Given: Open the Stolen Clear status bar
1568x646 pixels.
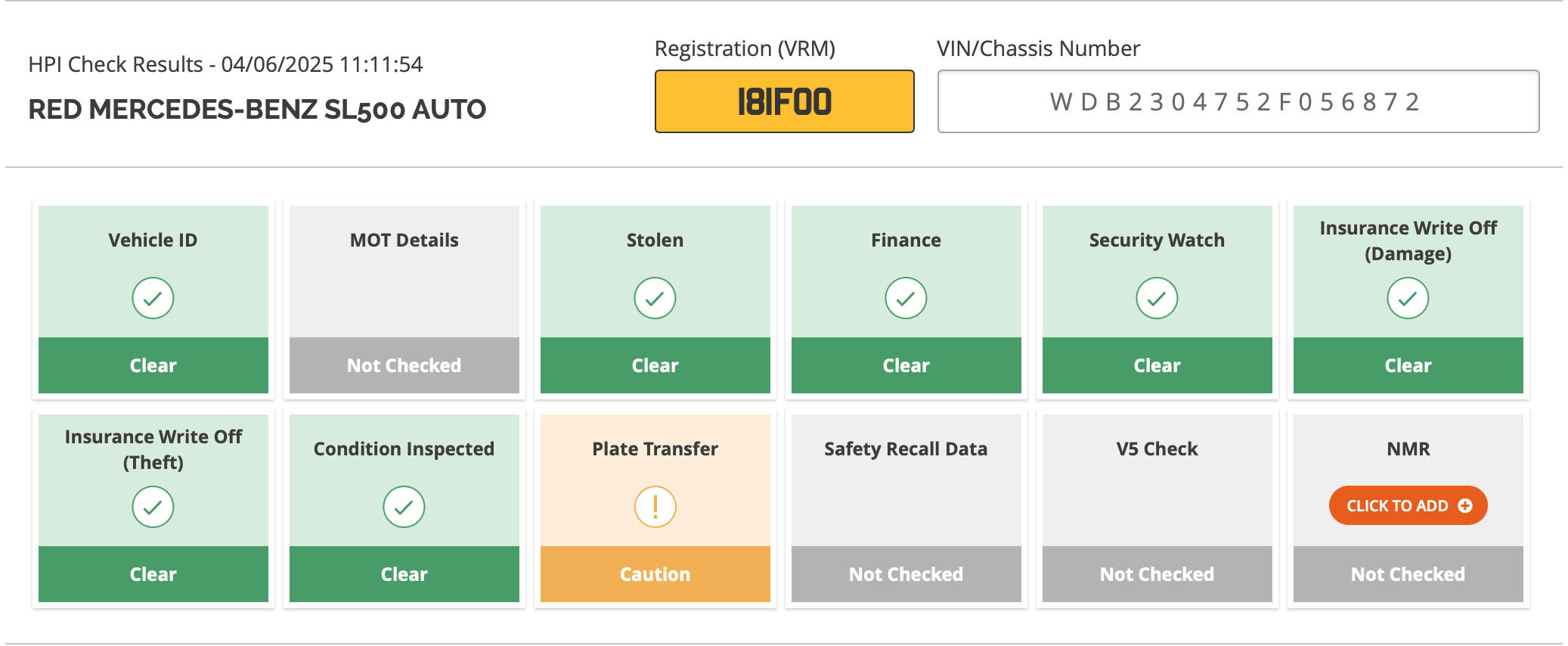Looking at the screenshot, I should [x=655, y=365].
